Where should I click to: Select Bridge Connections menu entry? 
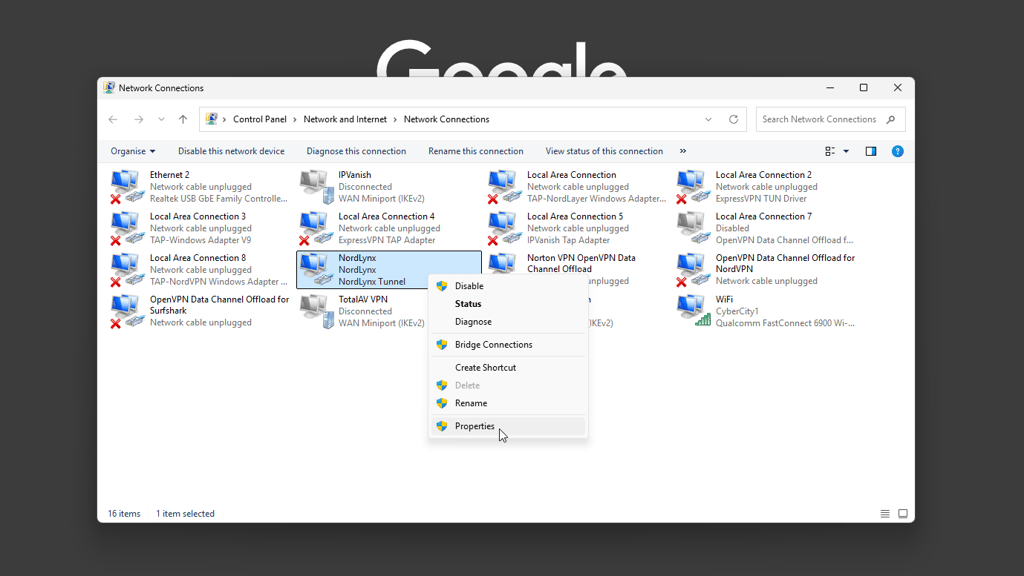(x=508, y=345)
